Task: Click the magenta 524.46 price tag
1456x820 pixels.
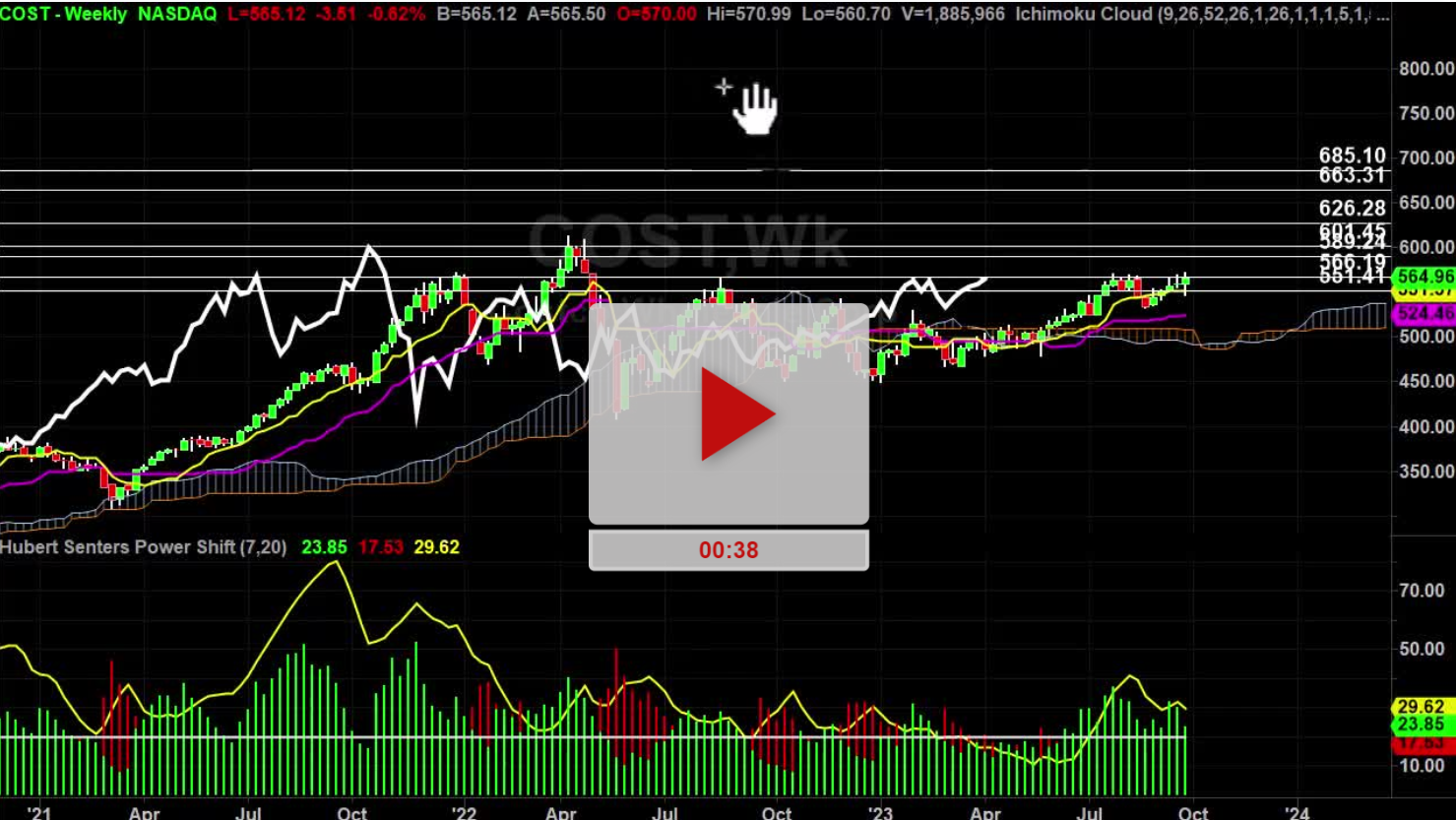Action: (x=1424, y=314)
